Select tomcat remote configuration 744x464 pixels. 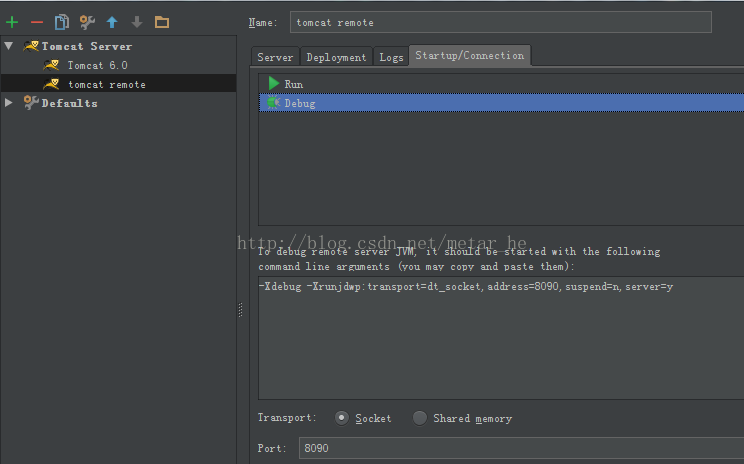107,84
